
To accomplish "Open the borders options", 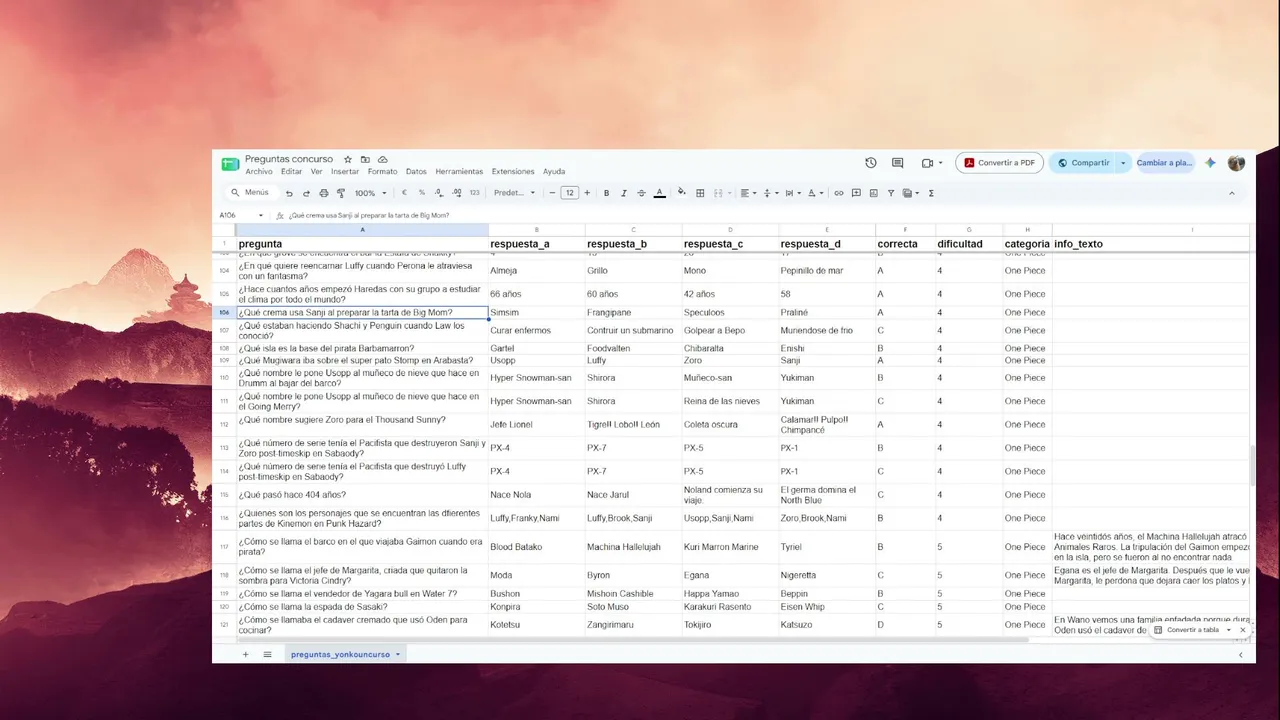I will (x=700, y=193).
